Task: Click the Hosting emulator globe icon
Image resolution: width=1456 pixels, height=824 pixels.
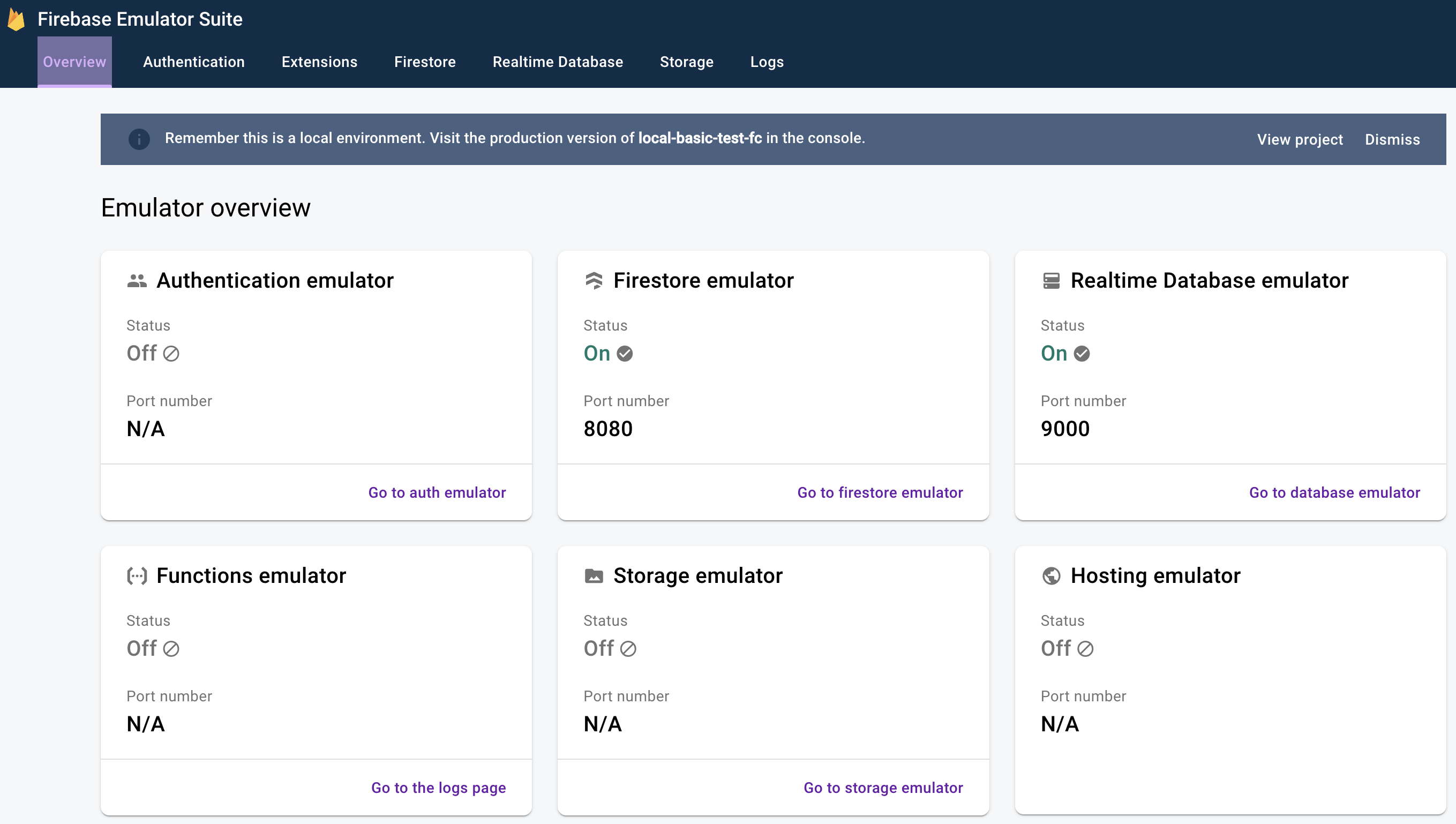Action: click(x=1051, y=576)
